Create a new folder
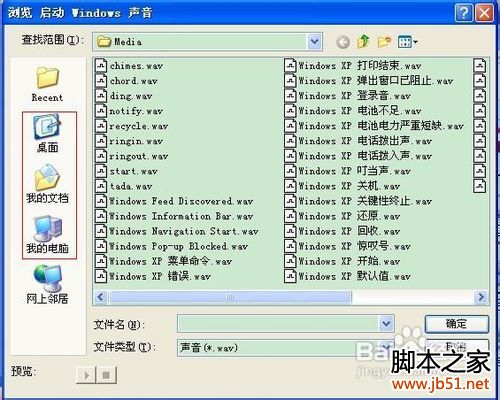This screenshot has height=400, width=500. click(384, 42)
